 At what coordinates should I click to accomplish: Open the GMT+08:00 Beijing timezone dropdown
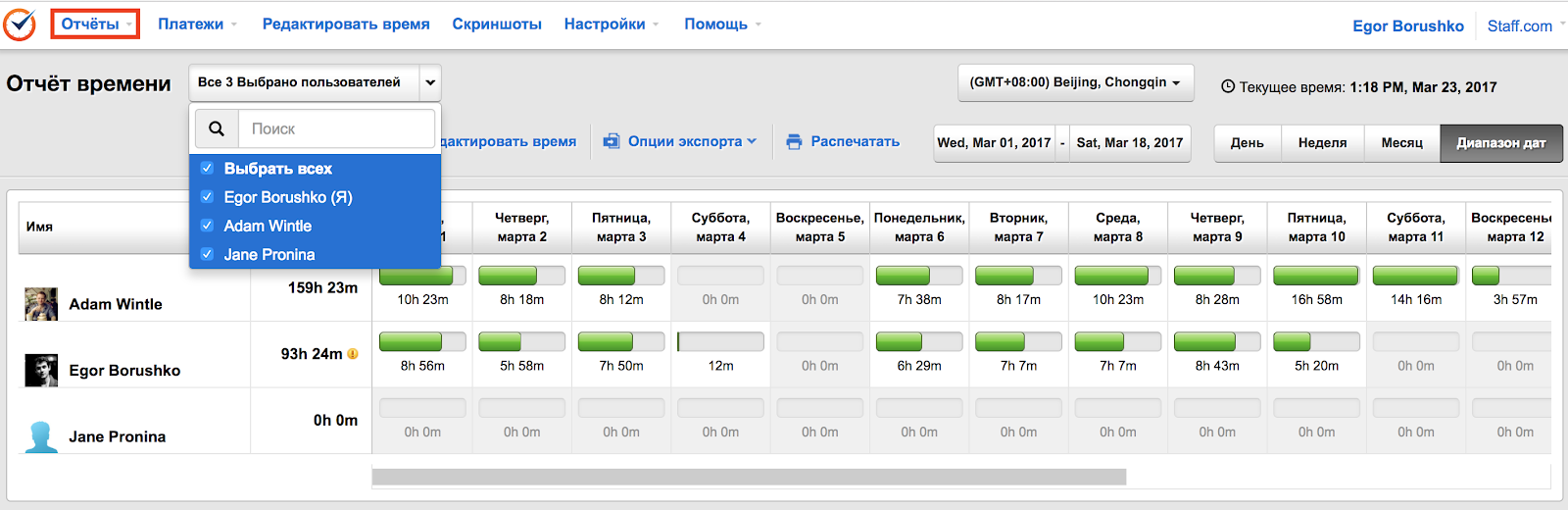pos(1075,82)
